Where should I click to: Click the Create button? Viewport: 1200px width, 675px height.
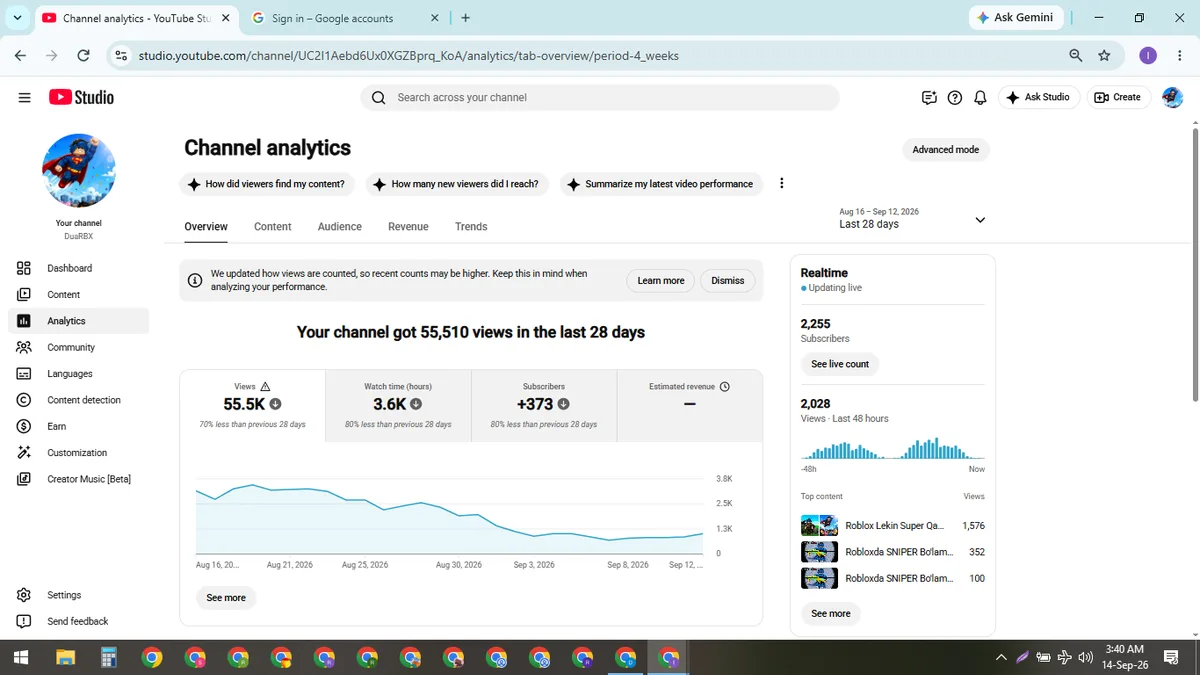pyautogui.click(x=1118, y=97)
